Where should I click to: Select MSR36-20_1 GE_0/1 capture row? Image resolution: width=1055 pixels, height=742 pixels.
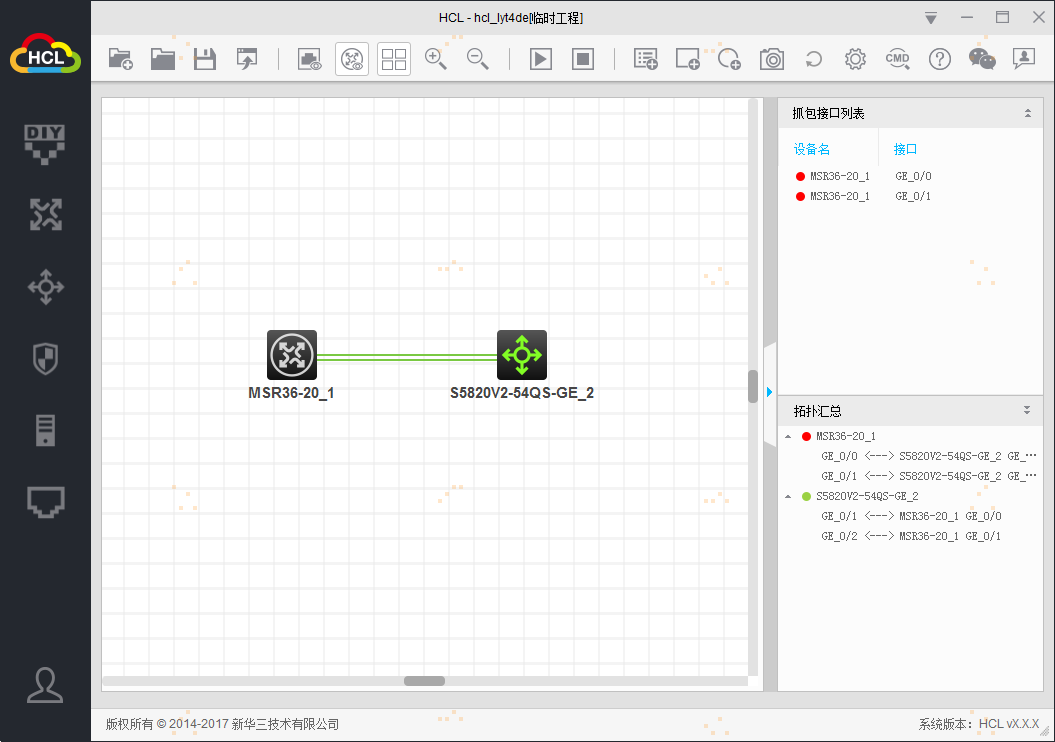[910, 196]
